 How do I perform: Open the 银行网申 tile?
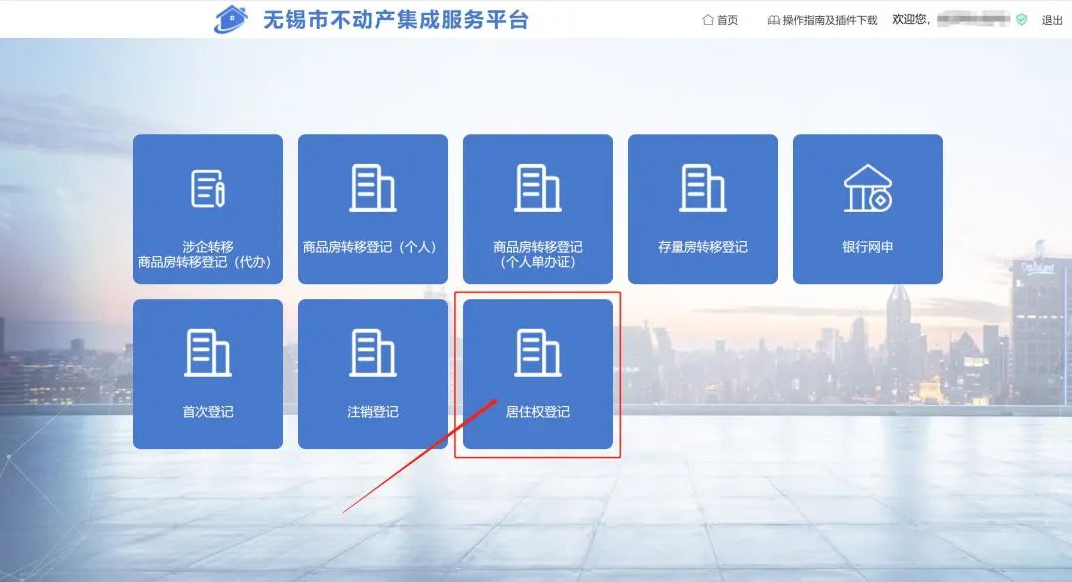(x=868, y=209)
